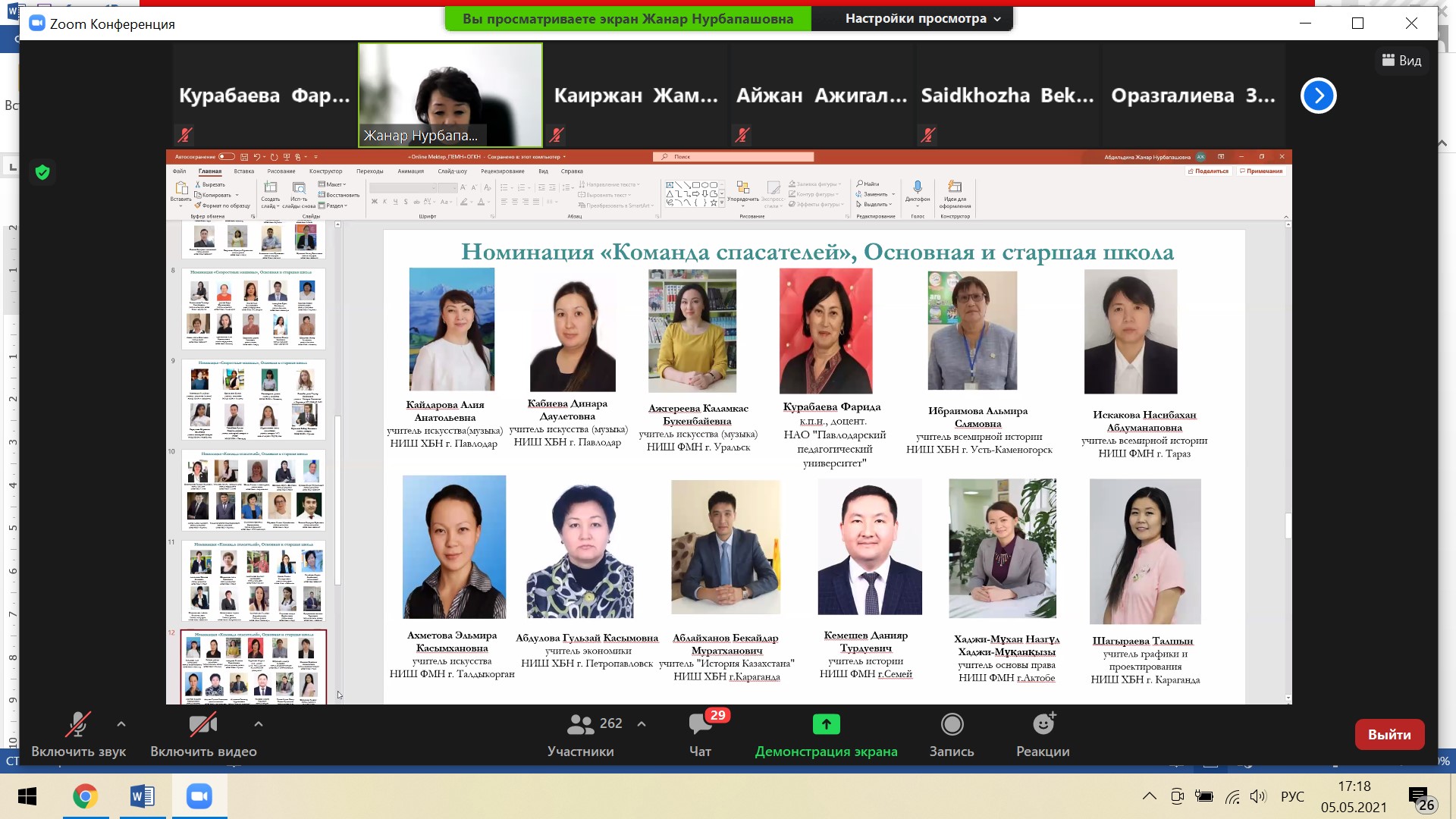Turn on camera with Включить видео

pyautogui.click(x=203, y=735)
